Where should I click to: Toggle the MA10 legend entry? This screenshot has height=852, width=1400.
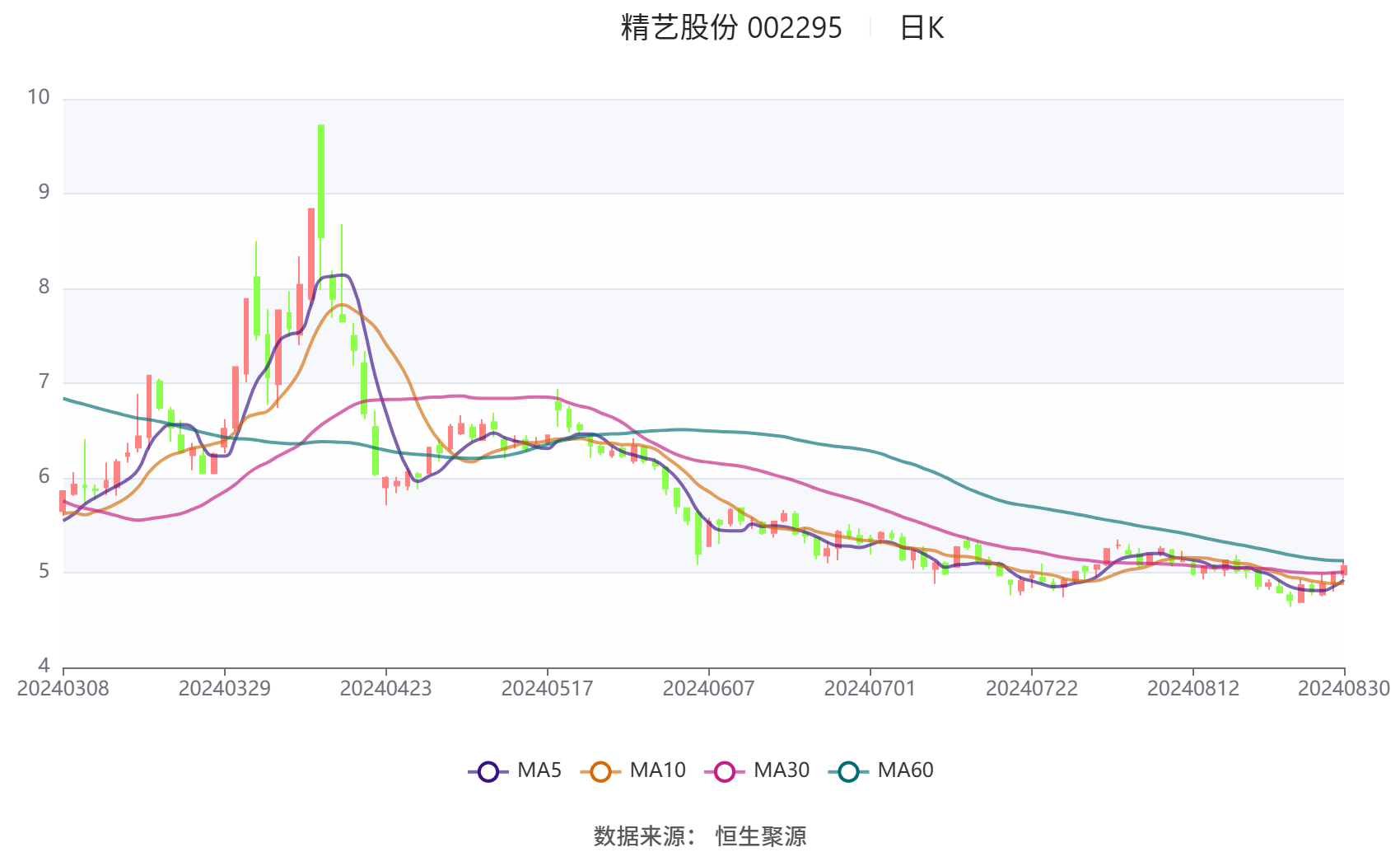(632, 771)
